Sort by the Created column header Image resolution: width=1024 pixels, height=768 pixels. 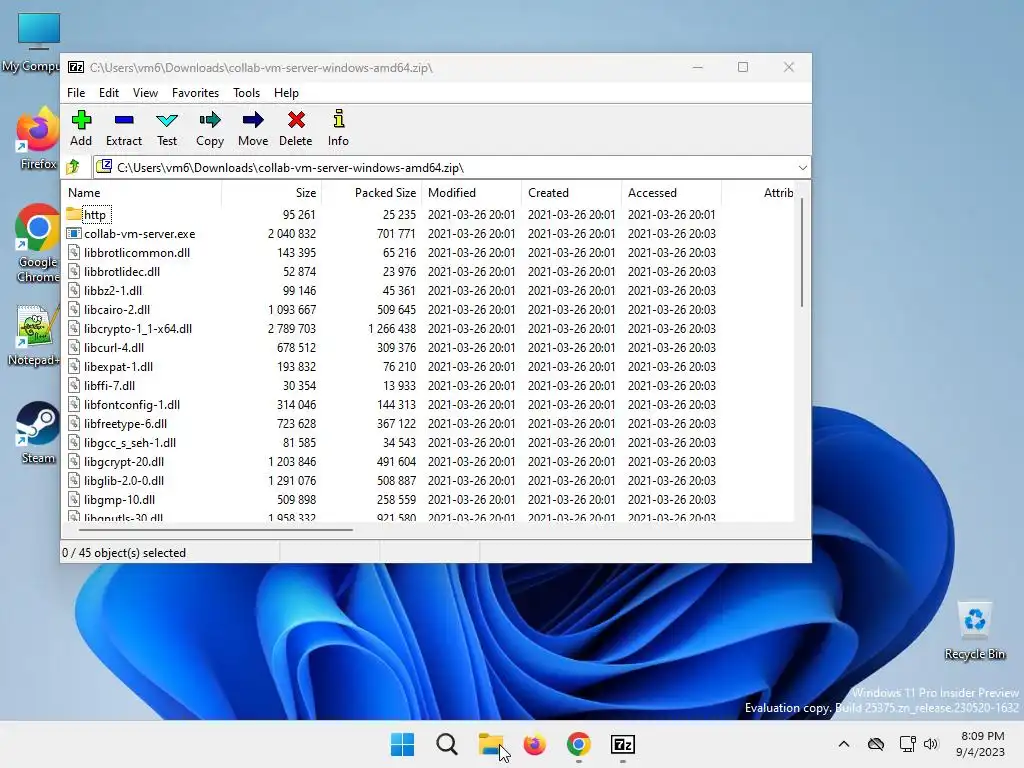(x=571, y=193)
